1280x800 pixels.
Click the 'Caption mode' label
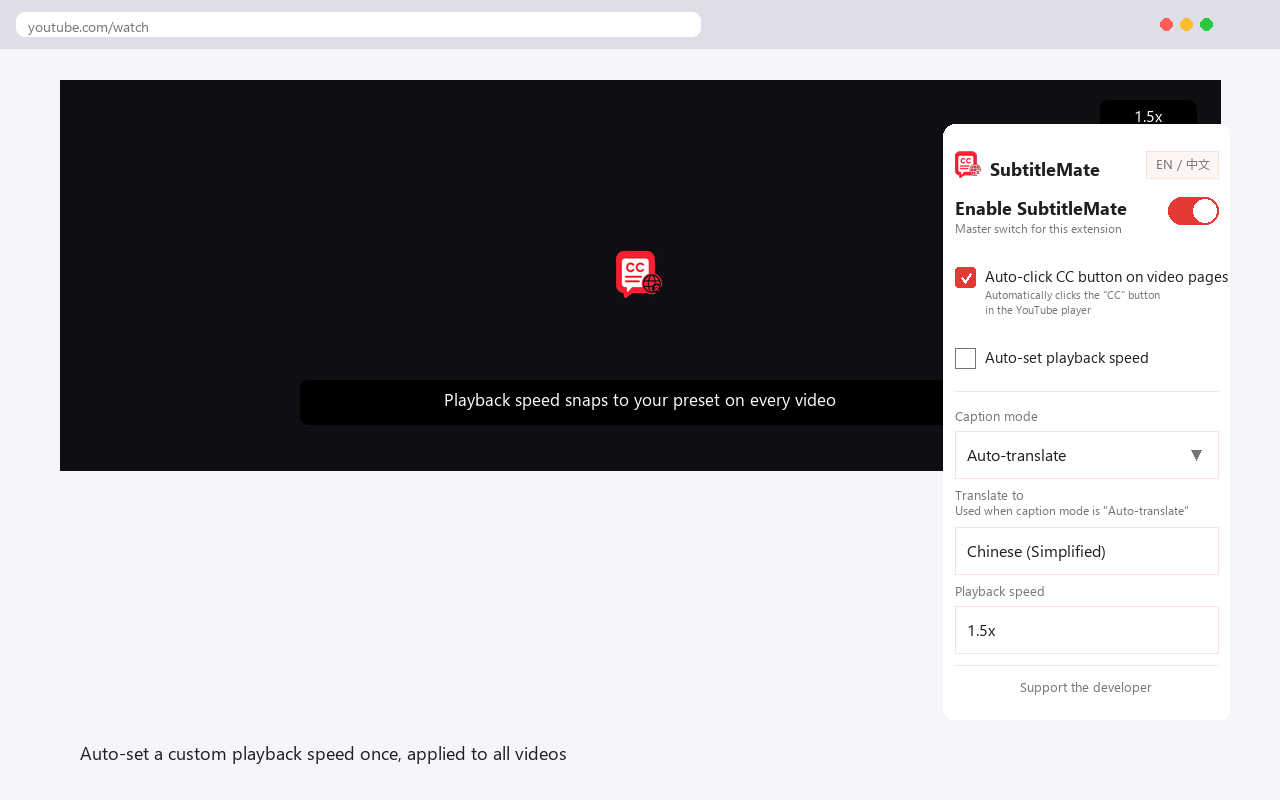(x=996, y=417)
